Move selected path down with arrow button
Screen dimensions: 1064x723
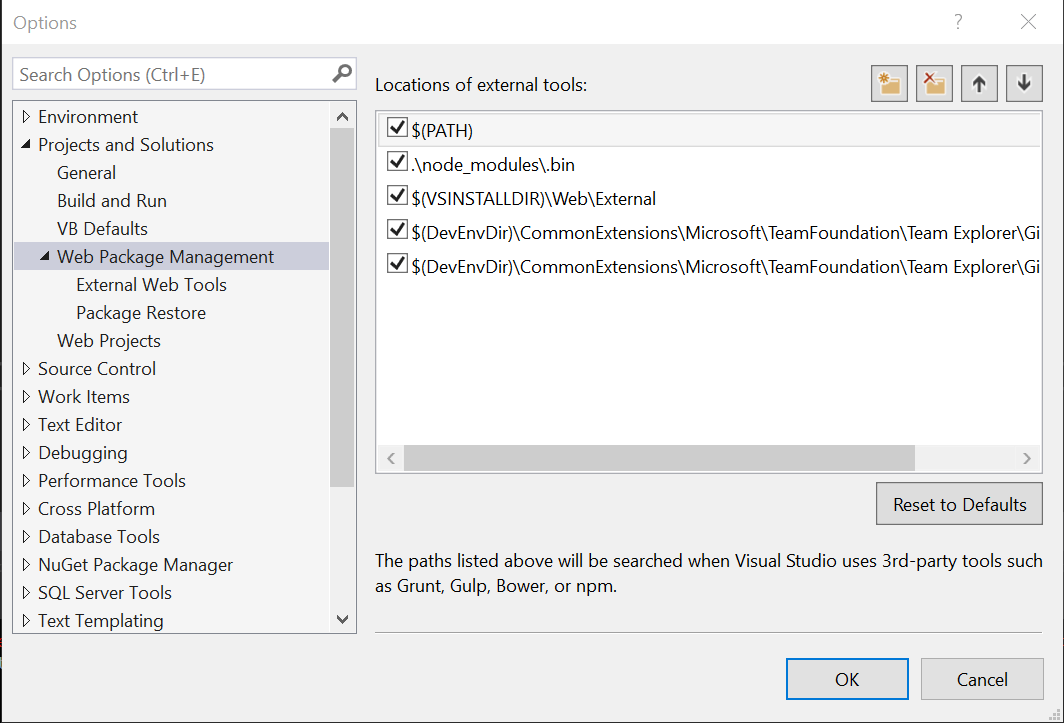point(1024,84)
